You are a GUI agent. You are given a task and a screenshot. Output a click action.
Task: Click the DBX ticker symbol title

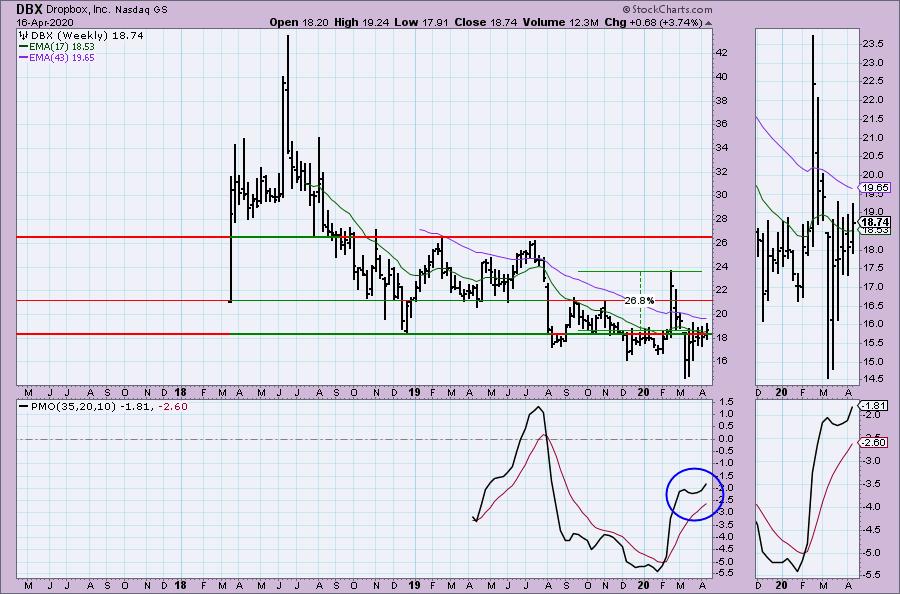pyautogui.click(x=29, y=9)
